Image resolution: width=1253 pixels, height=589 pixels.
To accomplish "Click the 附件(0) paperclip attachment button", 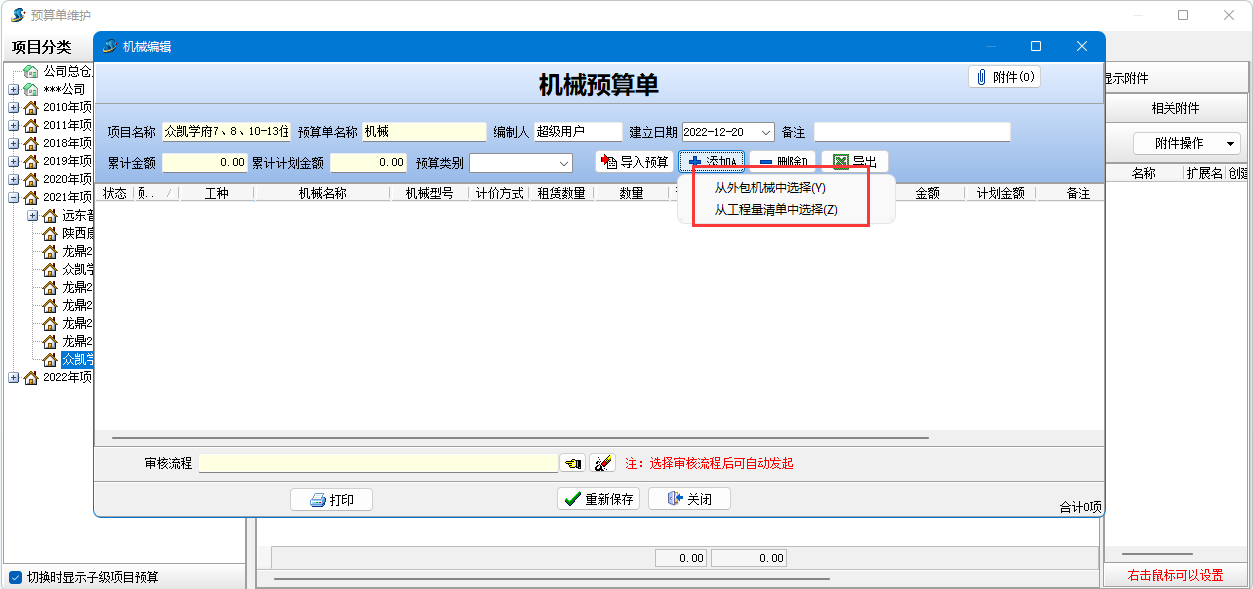I will [x=1004, y=77].
